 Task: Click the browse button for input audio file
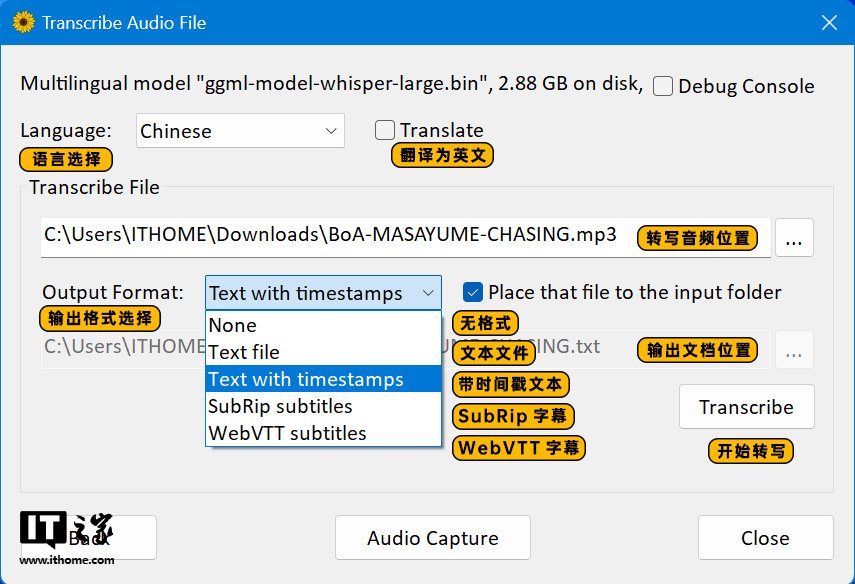point(794,238)
